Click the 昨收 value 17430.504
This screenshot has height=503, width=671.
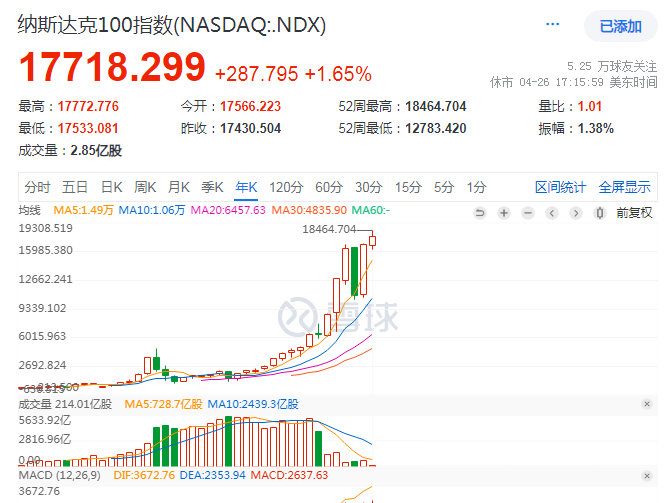250,128
